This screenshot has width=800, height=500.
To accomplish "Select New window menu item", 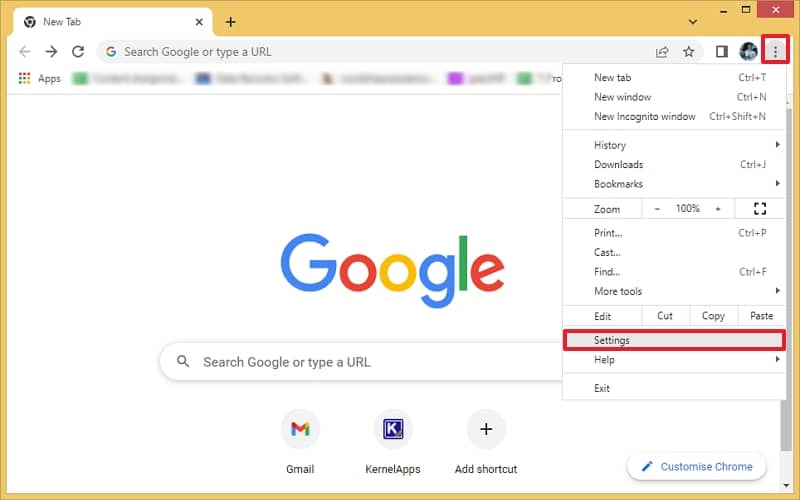I will [x=673, y=97].
